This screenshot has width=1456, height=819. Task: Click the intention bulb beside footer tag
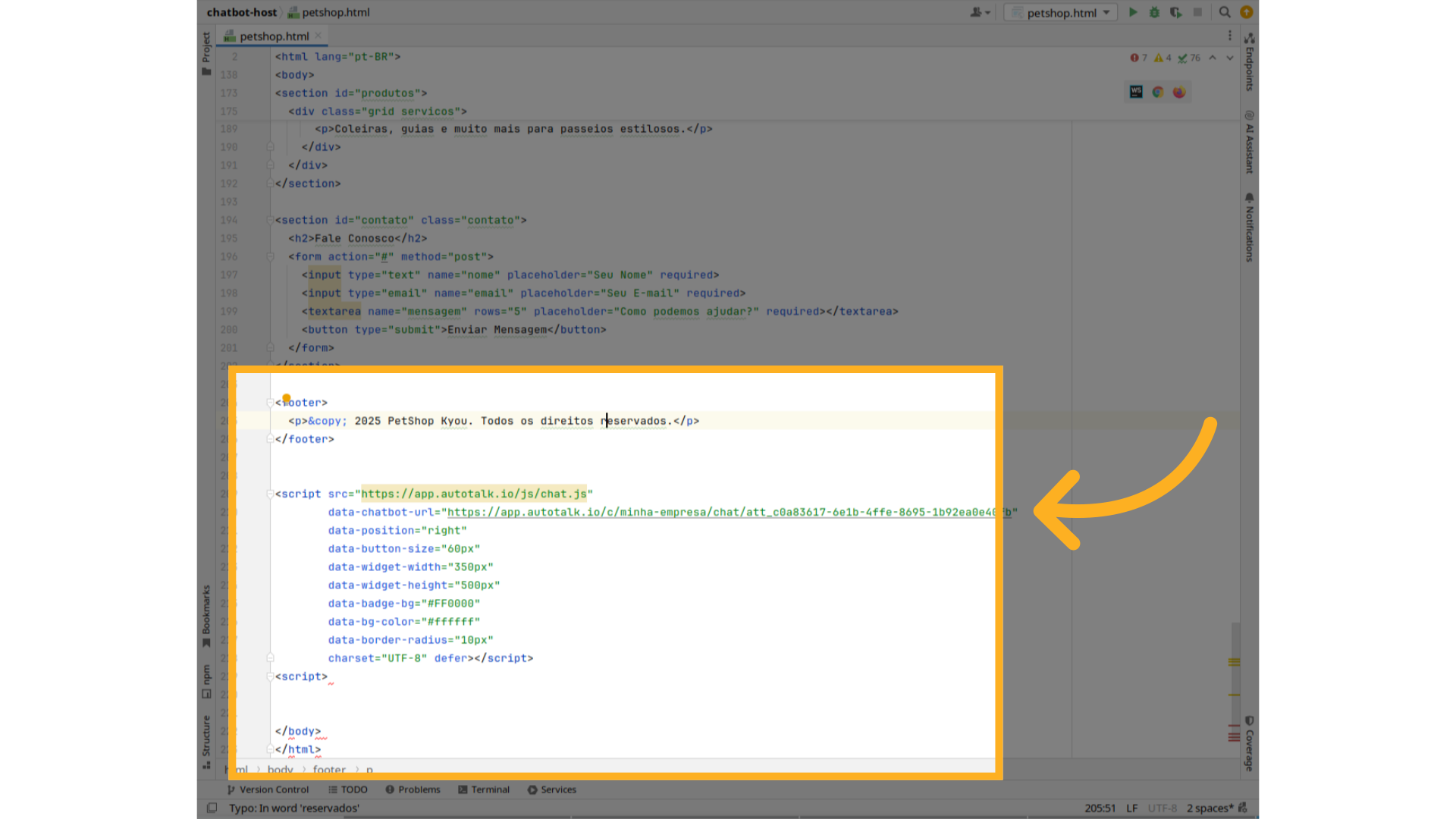[x=287, y=398]
